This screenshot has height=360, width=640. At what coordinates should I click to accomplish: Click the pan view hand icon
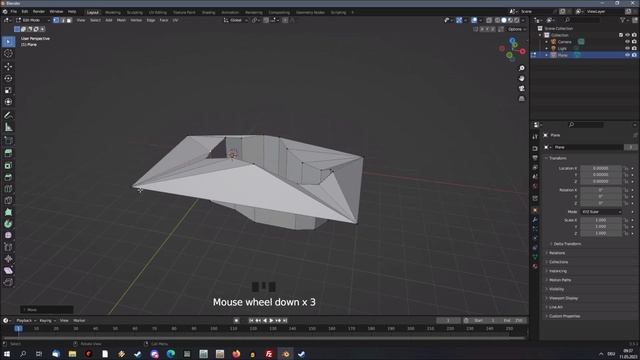[522, 78]
